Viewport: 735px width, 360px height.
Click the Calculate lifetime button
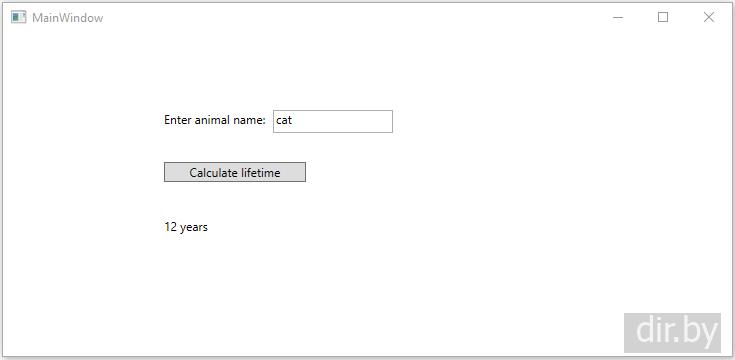tap(235, 172)
